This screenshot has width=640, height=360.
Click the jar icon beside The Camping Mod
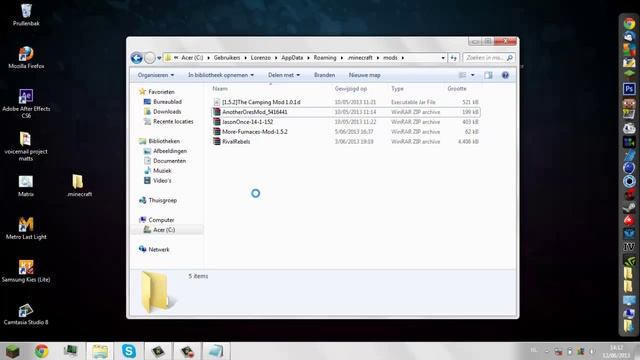217,102
